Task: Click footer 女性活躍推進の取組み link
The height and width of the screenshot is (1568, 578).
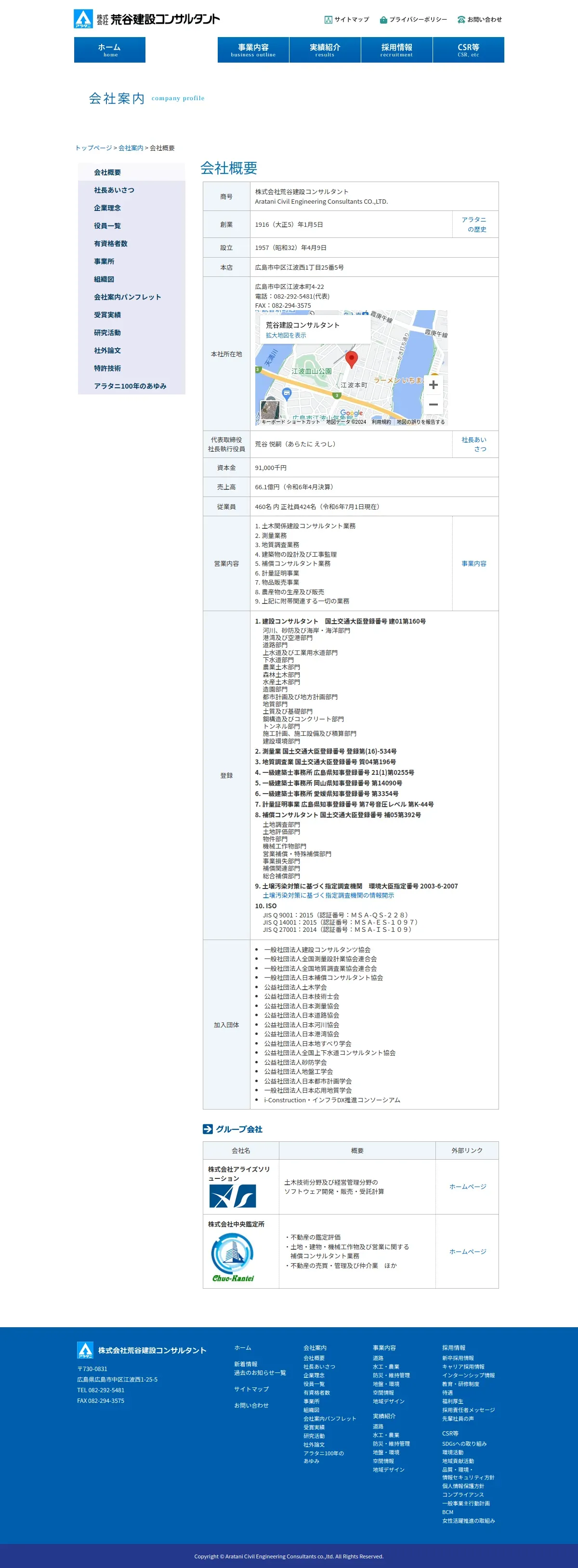Action: pyautogui.click(x=468, y=1520)
